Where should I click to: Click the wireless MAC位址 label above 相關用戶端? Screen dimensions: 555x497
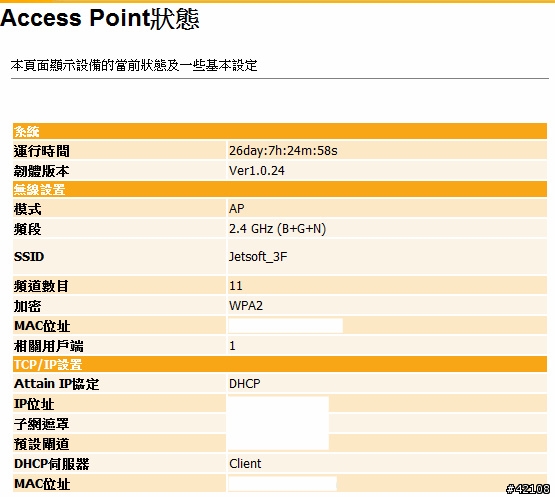(x=42, y=326)
